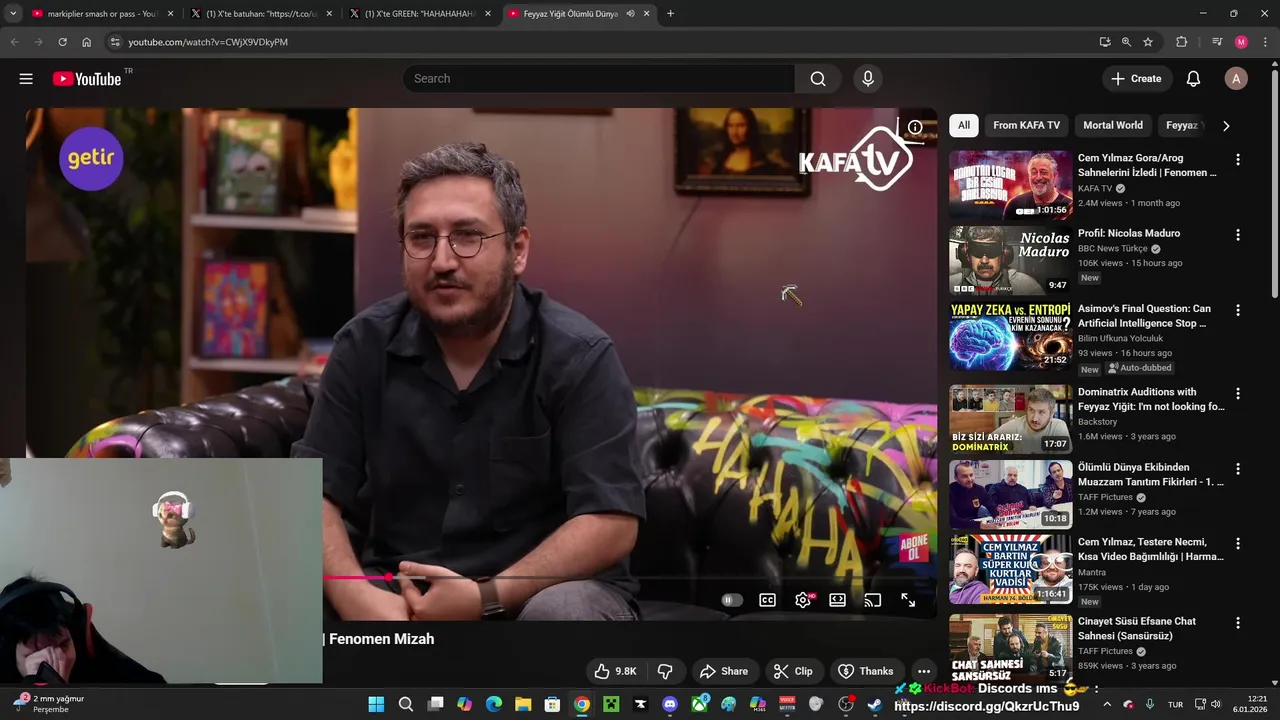Open Discord from taskbar
Image resolution: width=1280 pixels, height=720 pixels.
[x=670, y=705]
